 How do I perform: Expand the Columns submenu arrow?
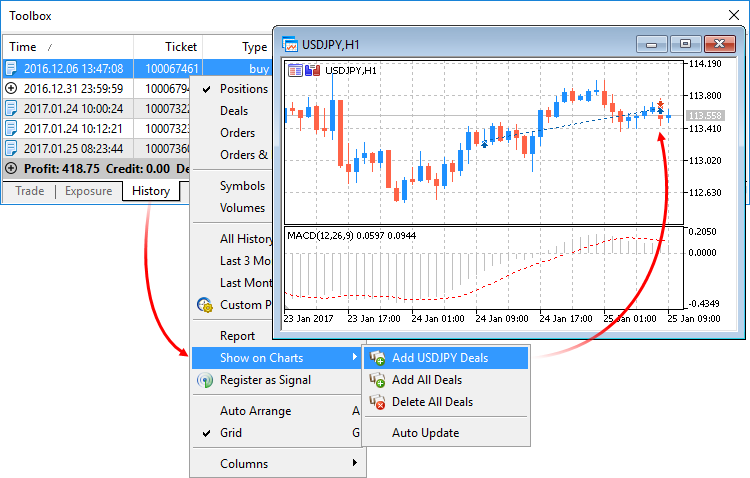pos(354,464)
